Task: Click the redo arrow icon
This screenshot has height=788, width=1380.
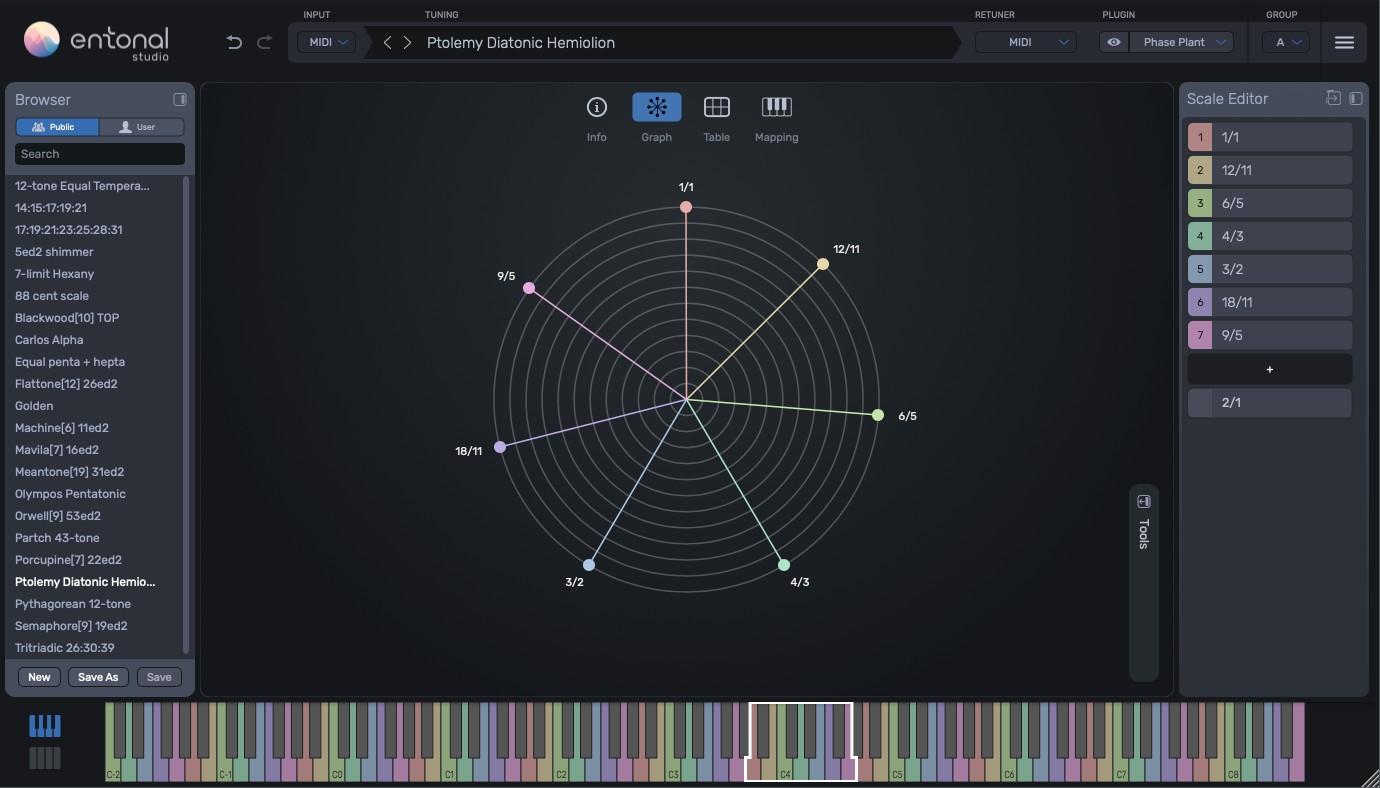Action: point(265,42)
